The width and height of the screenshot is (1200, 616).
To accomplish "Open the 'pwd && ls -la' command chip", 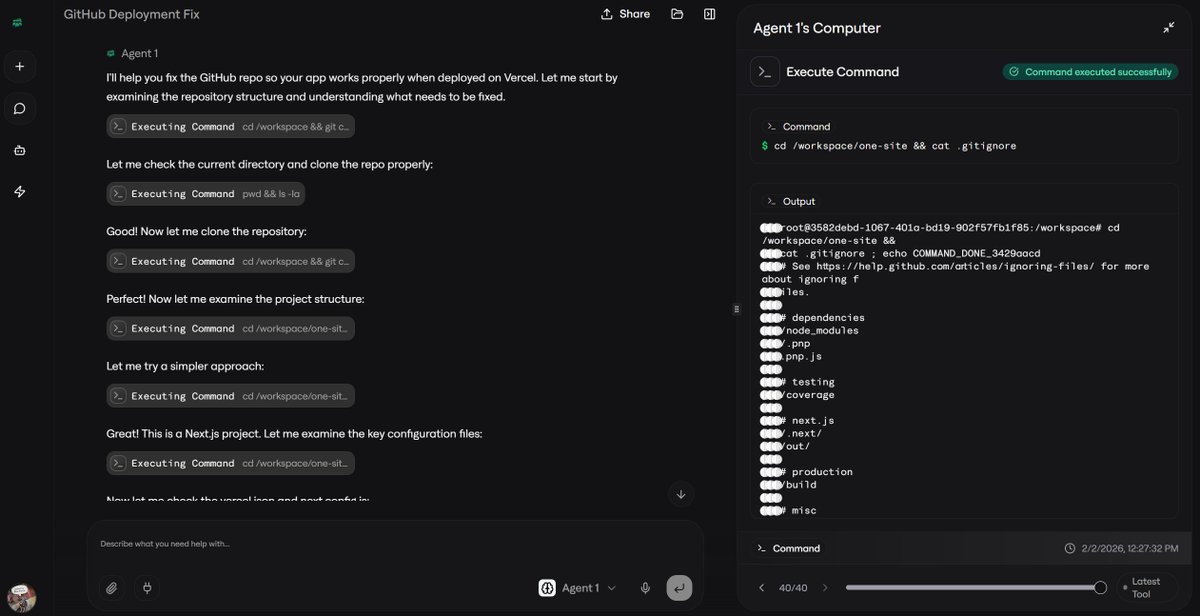I will pyautogui.click(x=206, y=194).
